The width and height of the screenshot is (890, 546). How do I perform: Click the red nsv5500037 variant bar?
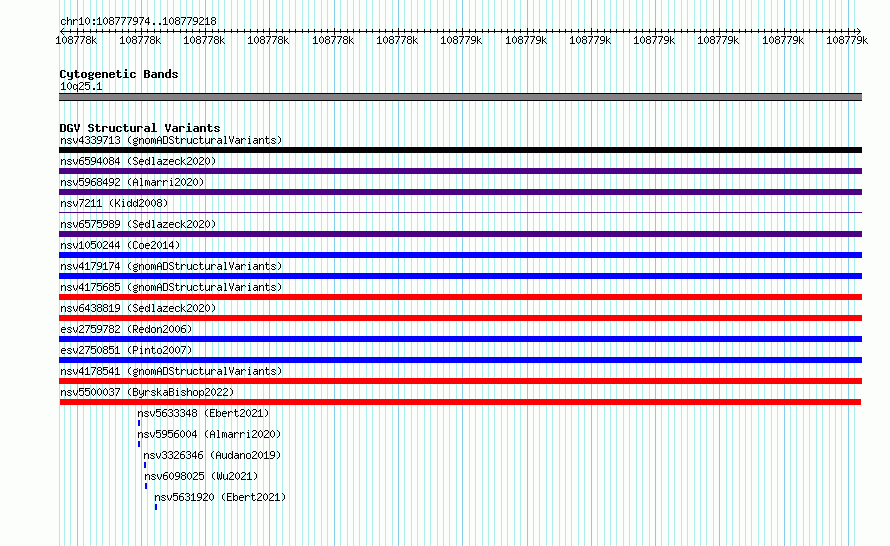pos(460,402)
